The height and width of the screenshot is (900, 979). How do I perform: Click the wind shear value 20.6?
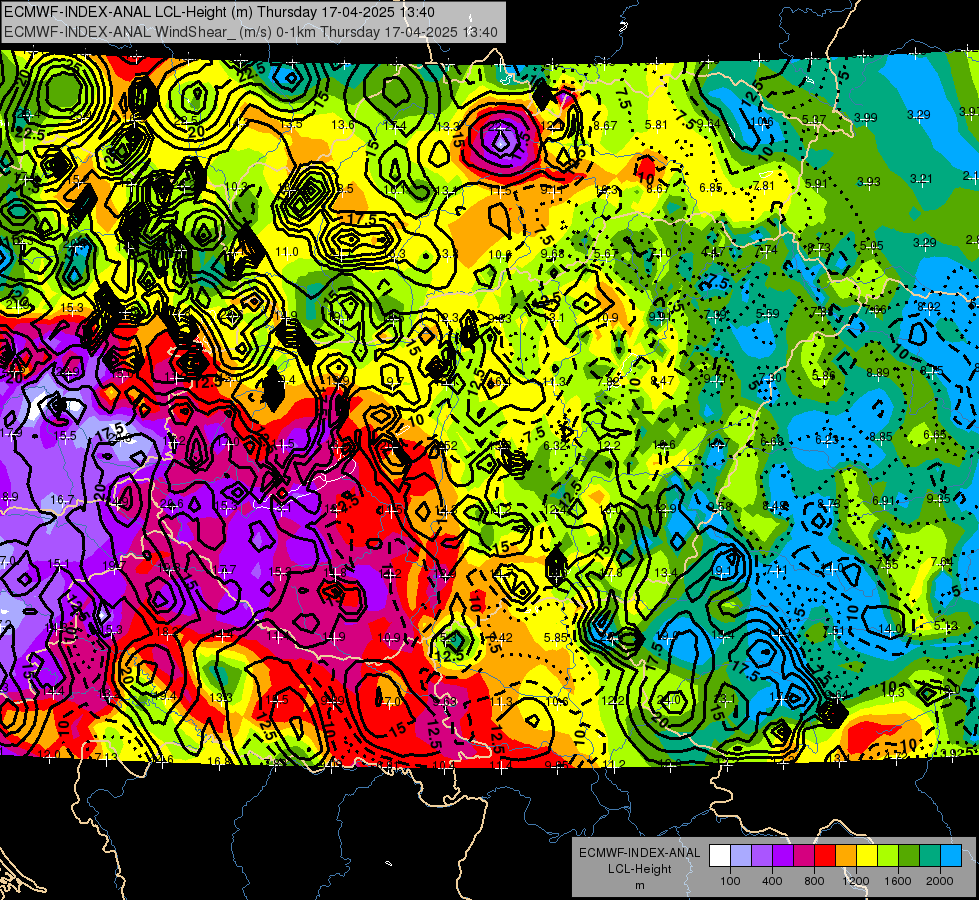coord(172,503)
